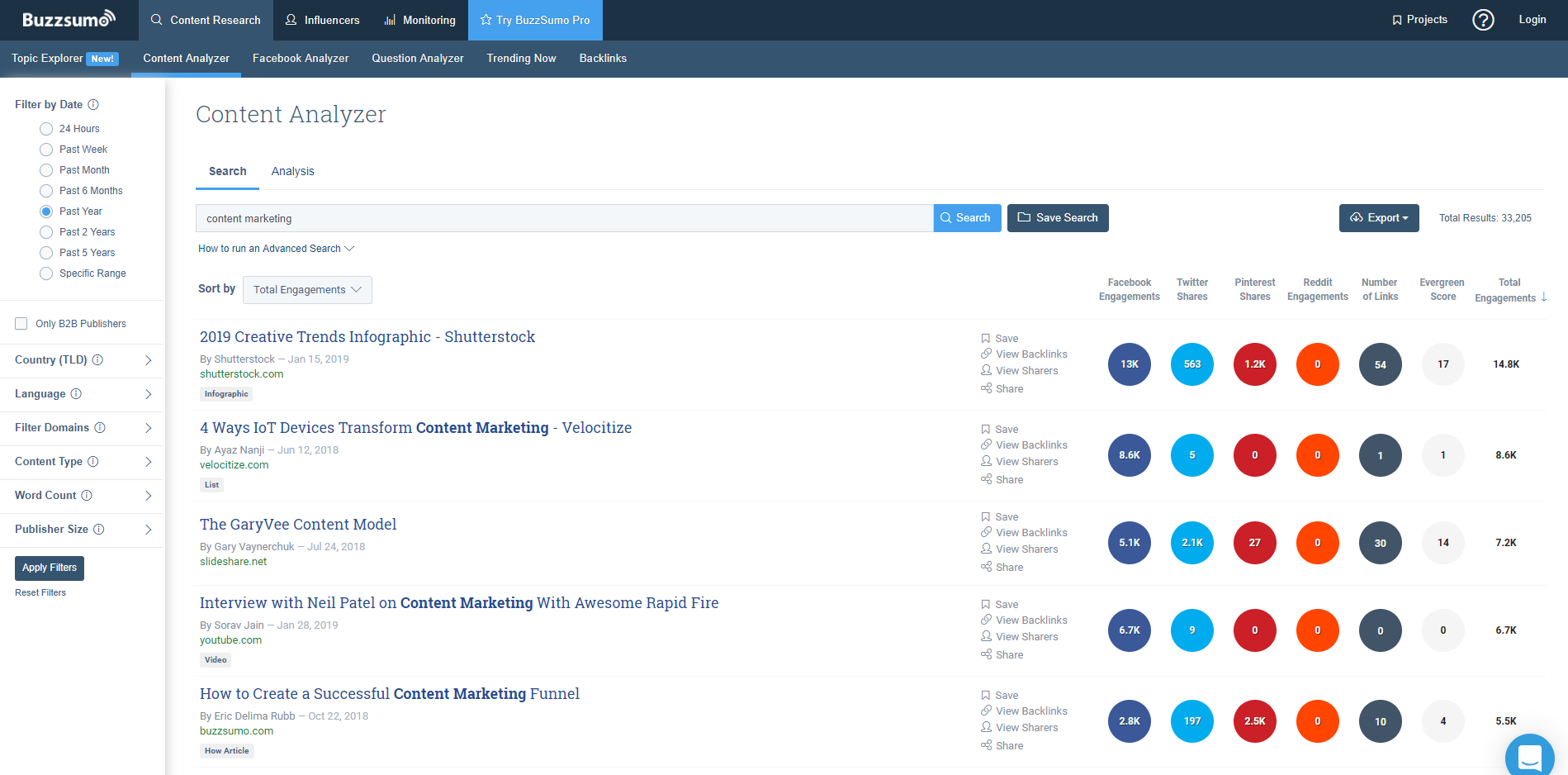The image size is (1568, 775).
Task: Select the Past 2 Years filter
Action: pos(46,232)
